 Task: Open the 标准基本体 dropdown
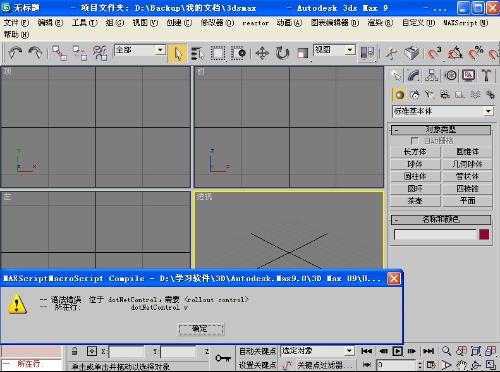coord(488,111)
